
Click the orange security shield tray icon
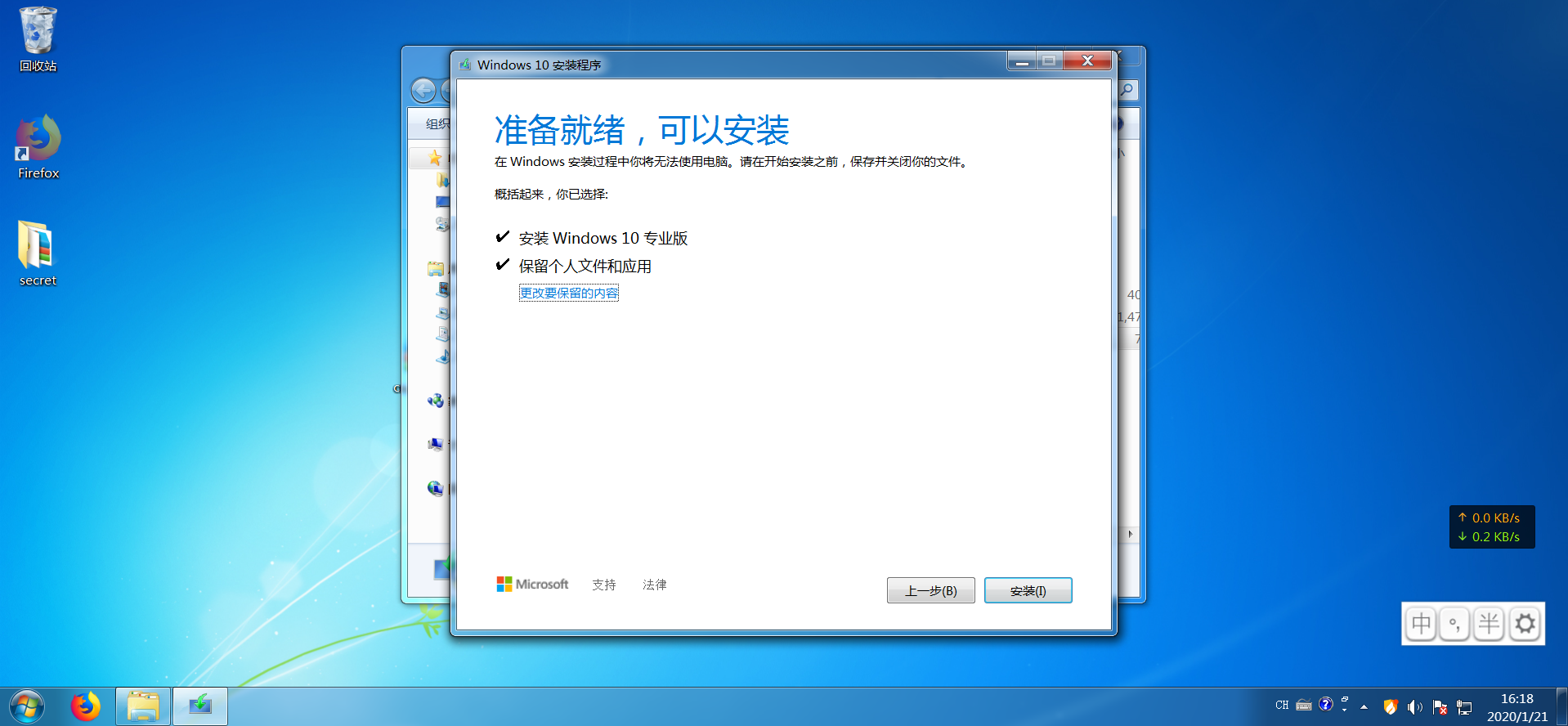(x=1391, y=707)
